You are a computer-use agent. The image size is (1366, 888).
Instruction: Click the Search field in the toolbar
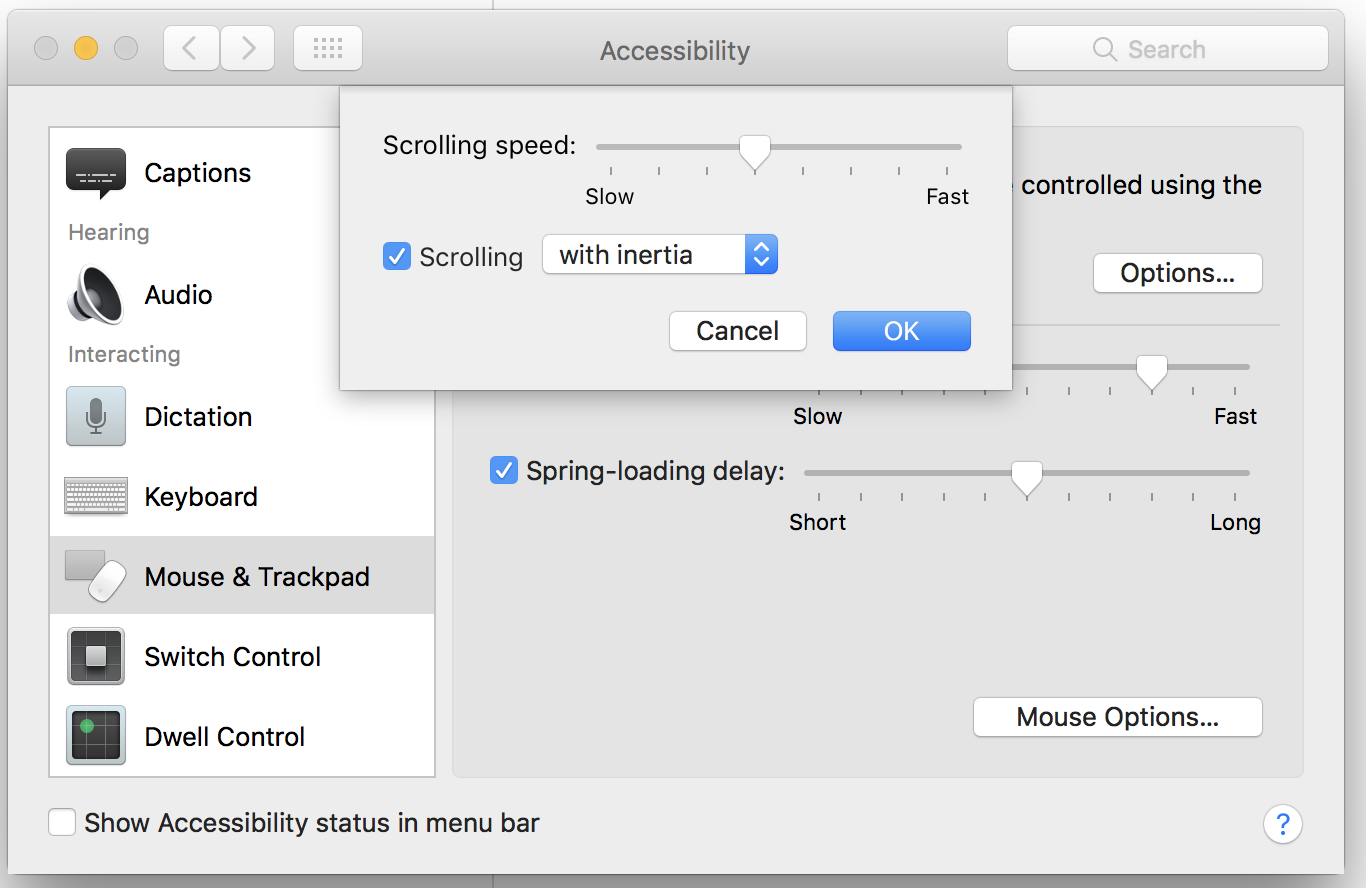[1167, 49]
